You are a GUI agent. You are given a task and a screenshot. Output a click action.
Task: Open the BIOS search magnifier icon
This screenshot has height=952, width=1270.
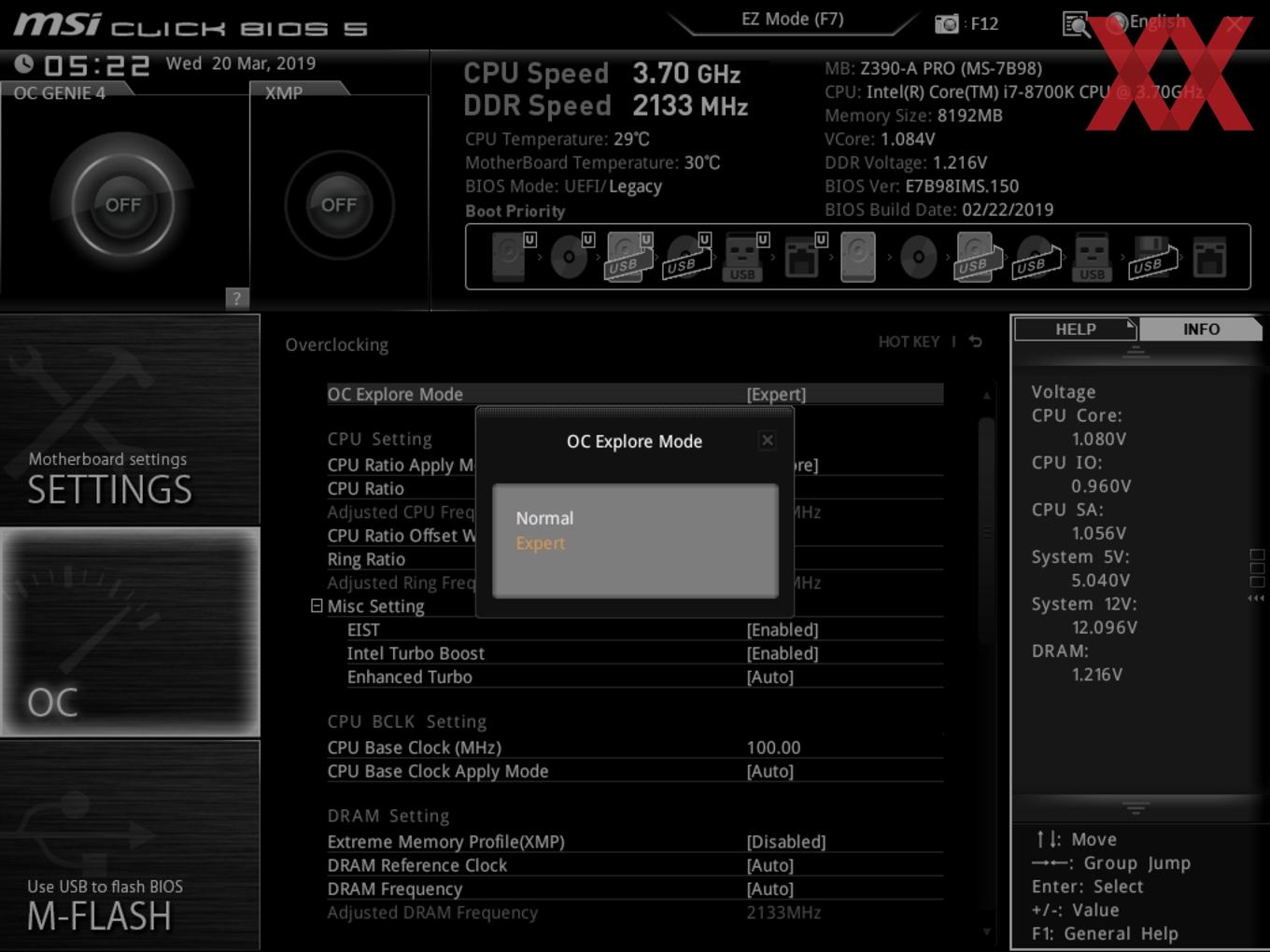click(1076, 24)
